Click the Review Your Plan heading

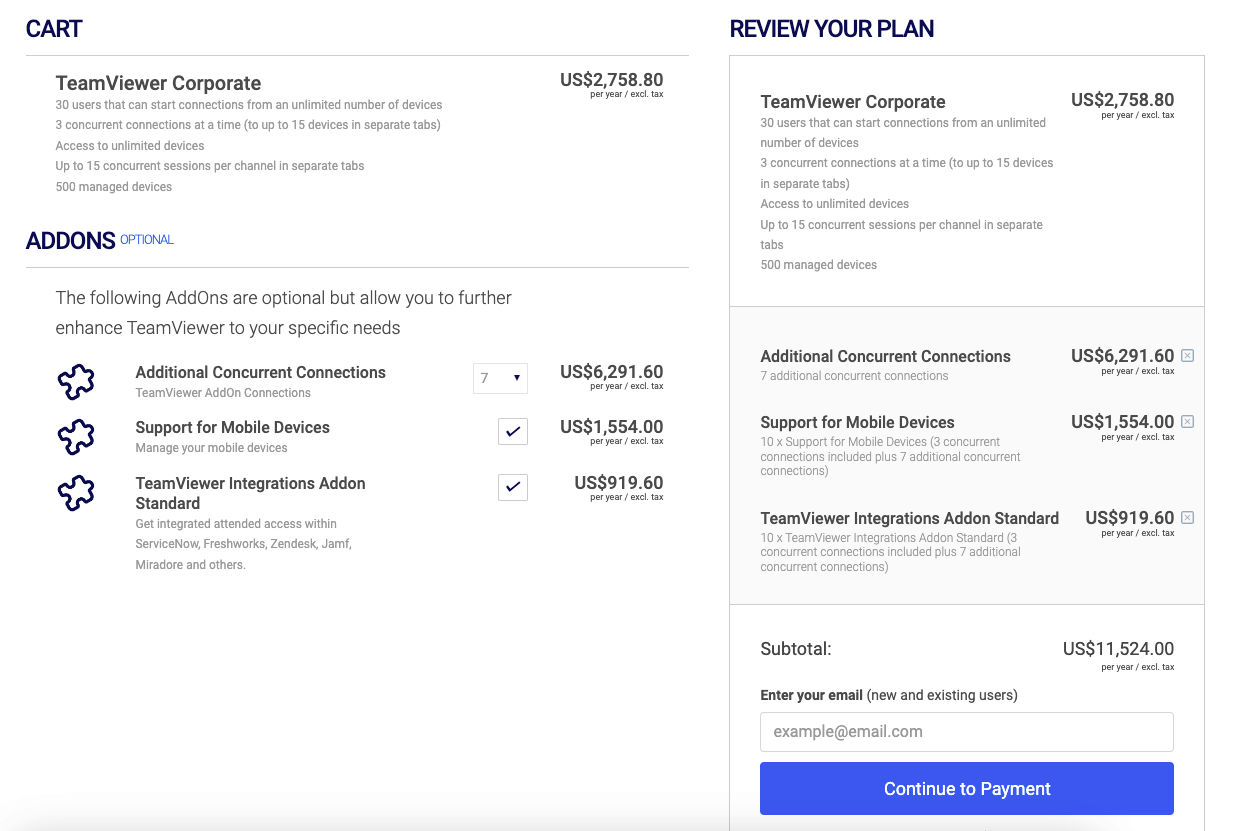(x=831, y=29)
